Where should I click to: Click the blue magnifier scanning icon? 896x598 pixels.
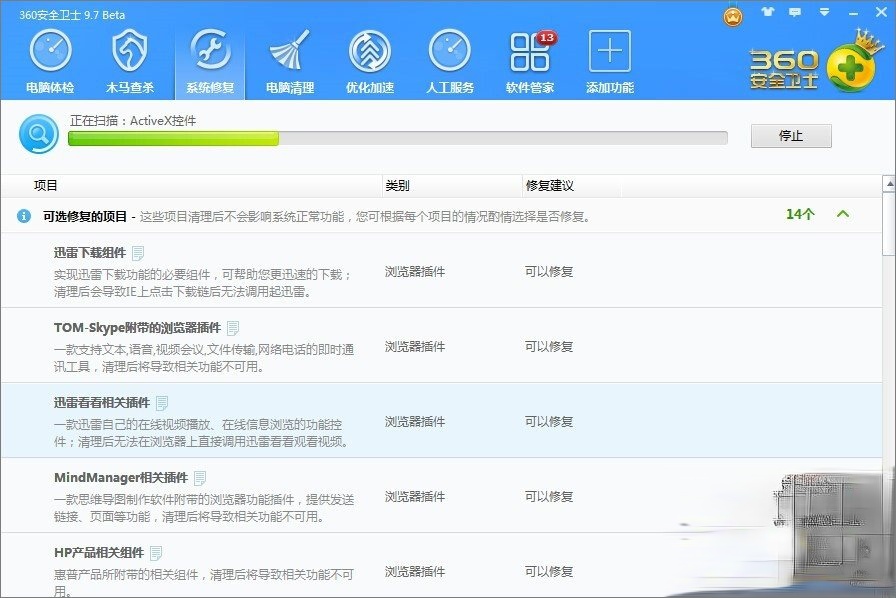coord(37,134)
